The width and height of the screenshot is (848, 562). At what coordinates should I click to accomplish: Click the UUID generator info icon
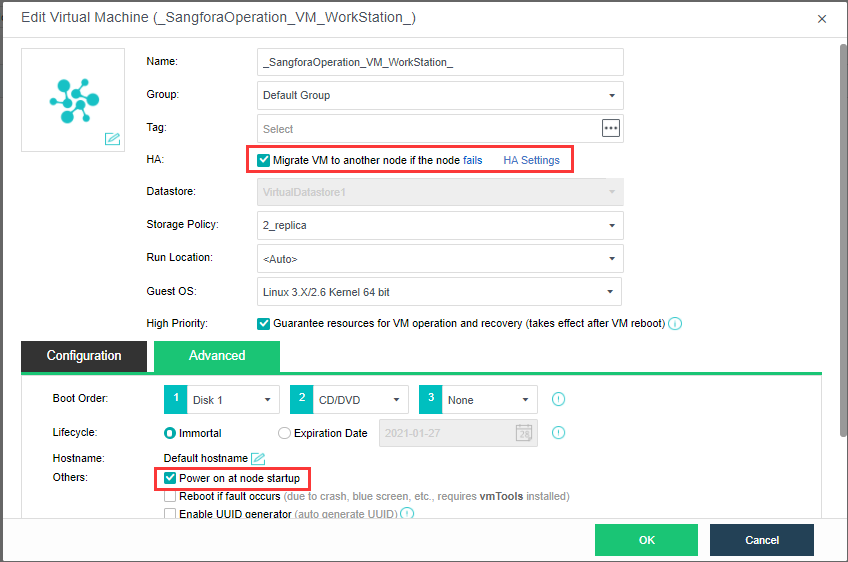[x=407, y=514]
